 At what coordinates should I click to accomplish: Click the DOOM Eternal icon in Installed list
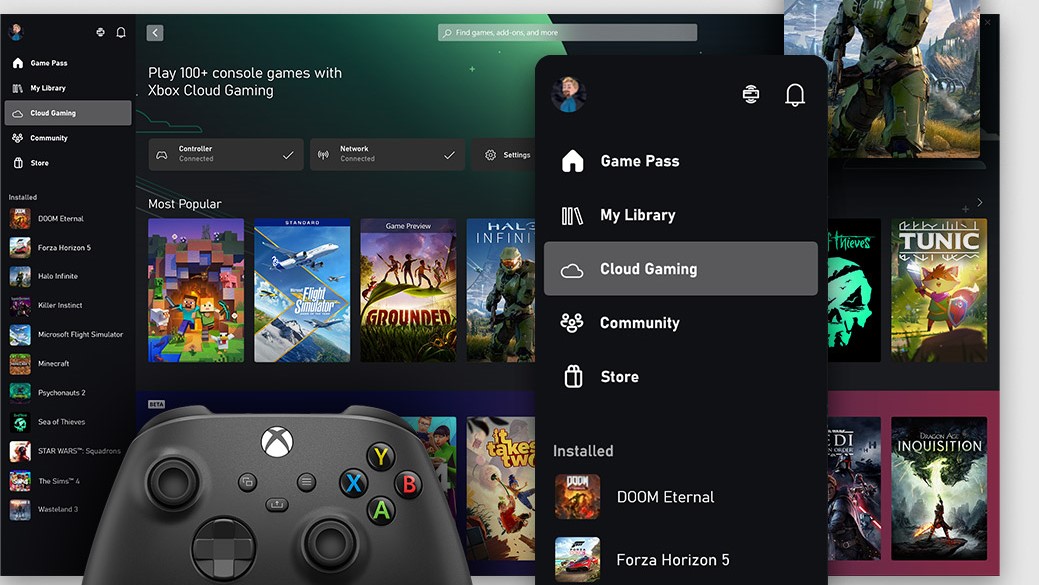coord(577,497)
